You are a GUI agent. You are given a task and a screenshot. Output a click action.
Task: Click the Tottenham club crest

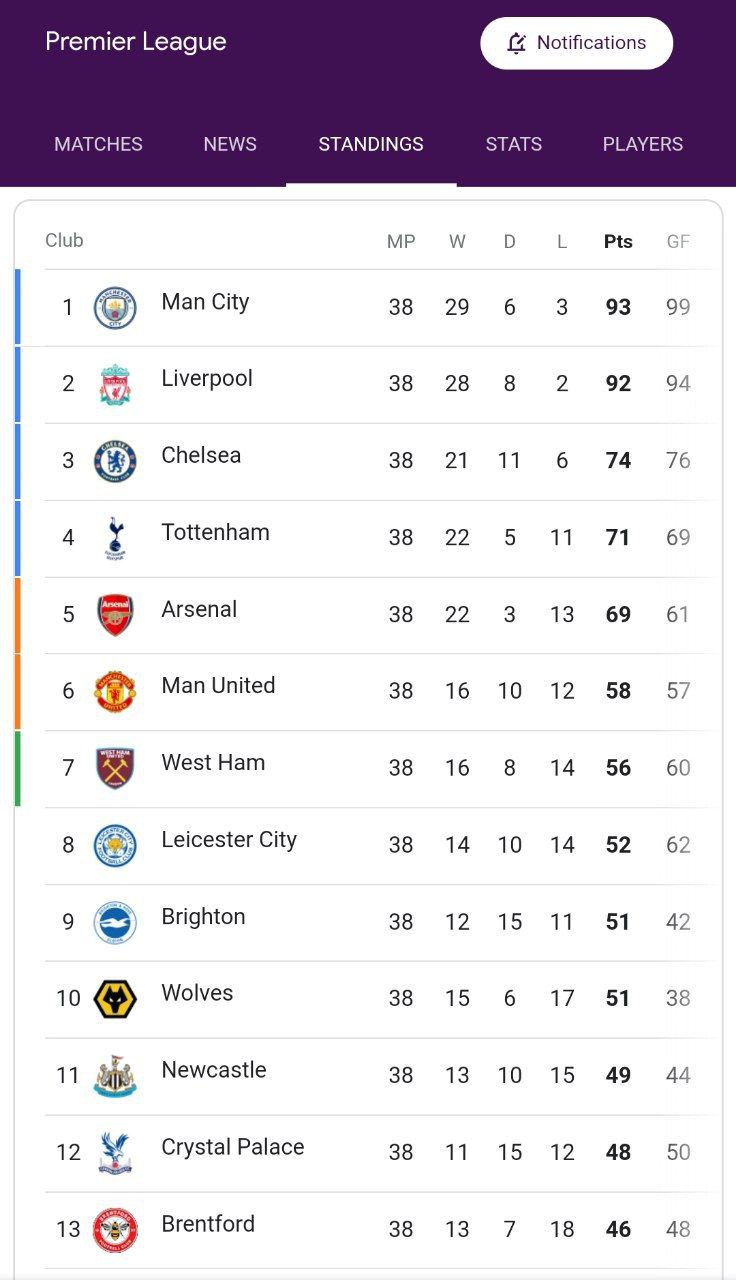pos(115,538)
